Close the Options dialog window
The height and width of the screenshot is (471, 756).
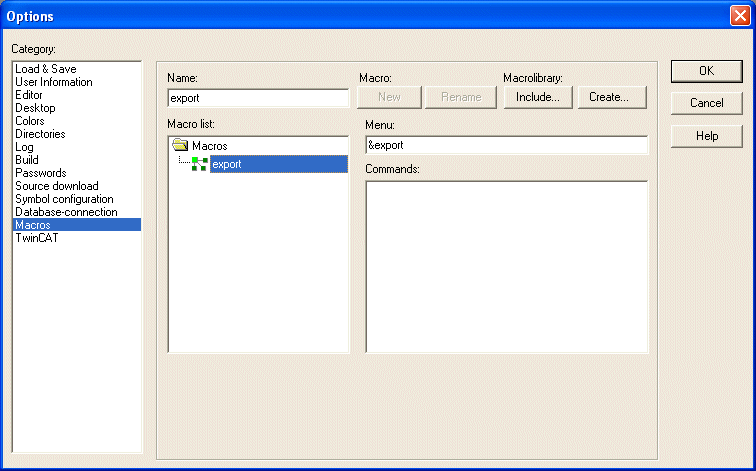(x=740, y=16)
